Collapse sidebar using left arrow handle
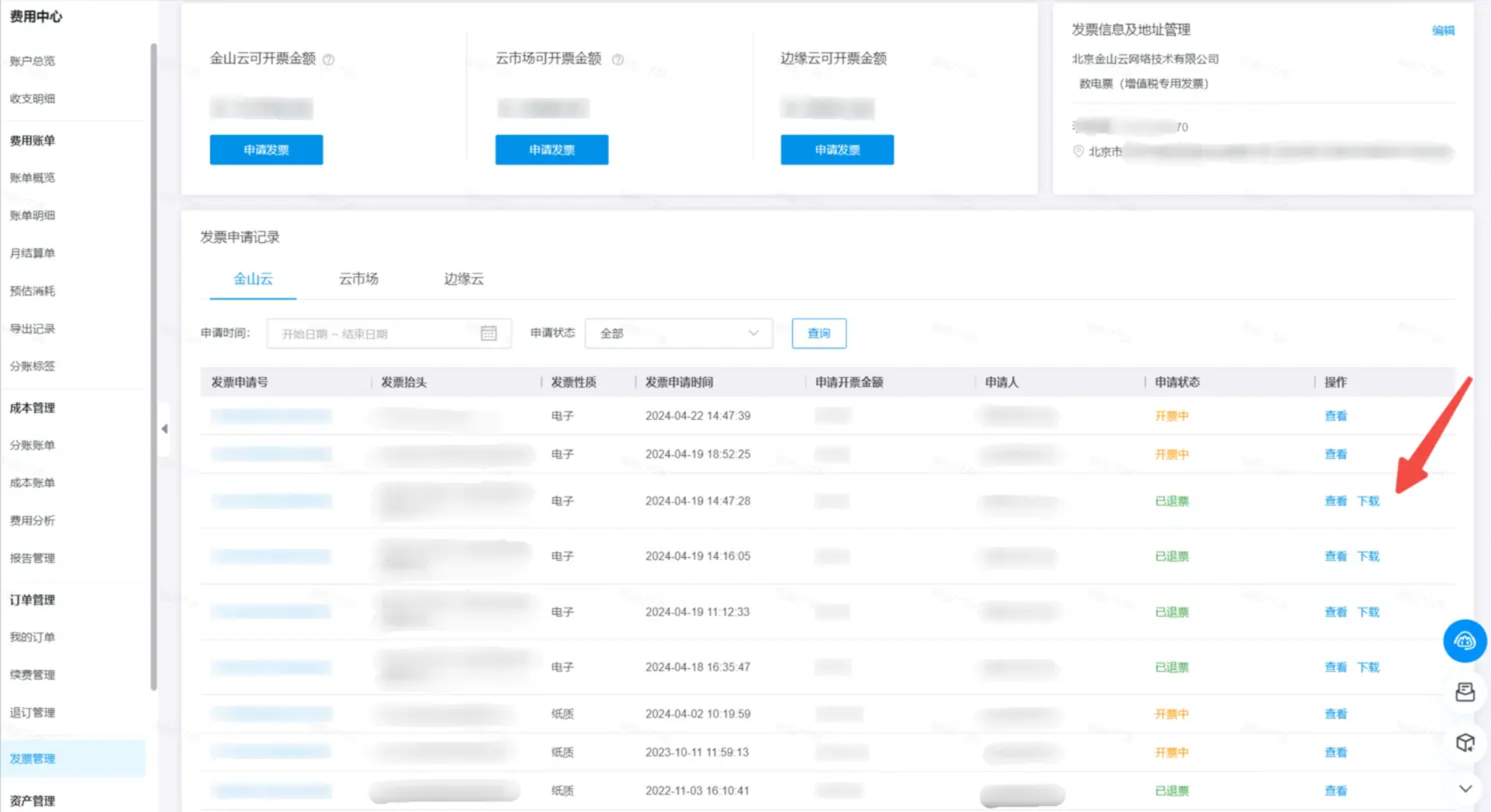 [x=164, y=429]
